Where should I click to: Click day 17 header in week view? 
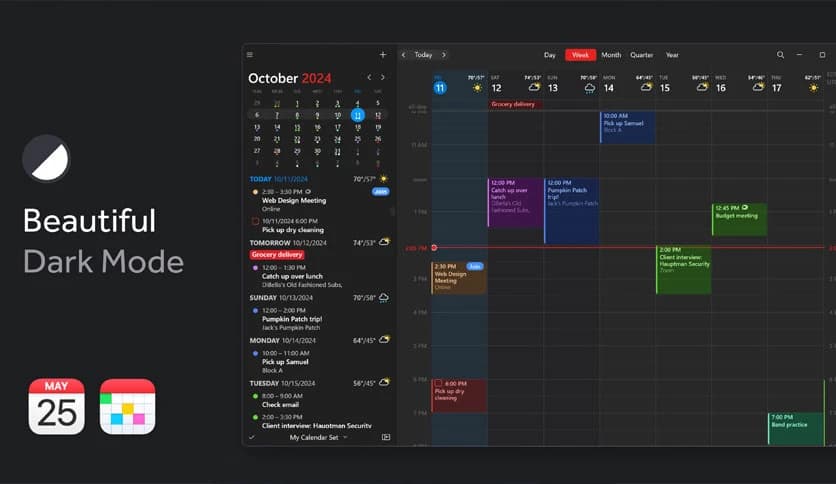[777, 88]
